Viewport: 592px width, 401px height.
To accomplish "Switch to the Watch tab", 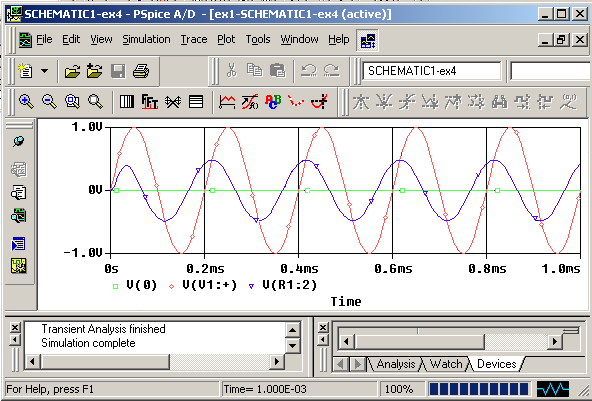I will tap(446, 364).
